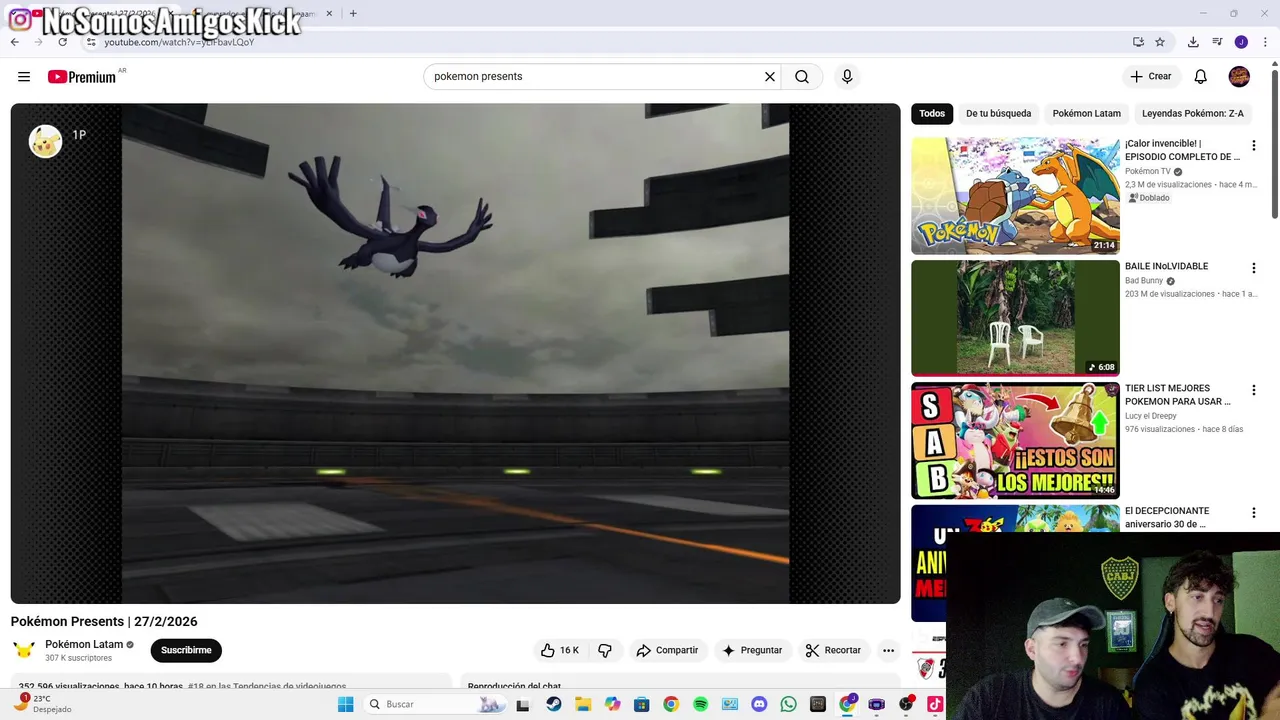Open File Explorer from the taskbar
The height and width of the screenshot is (720, 1280).
(583, 704)
